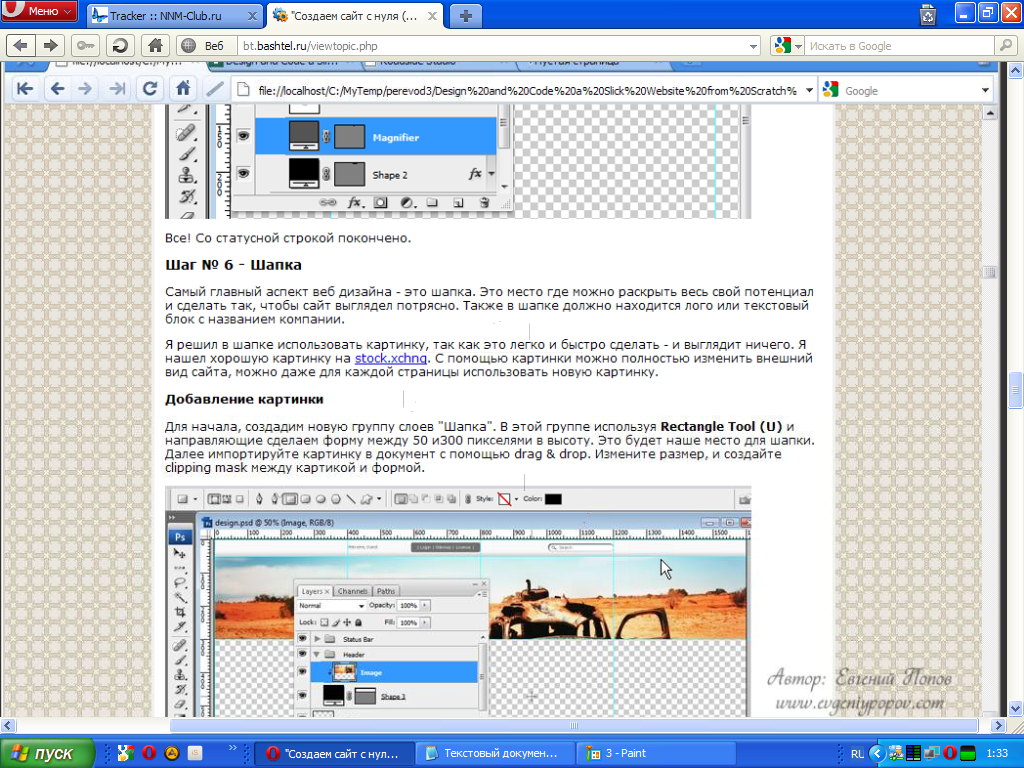
Task: Open the Windows пуск start button
Action: coord(47,753)
